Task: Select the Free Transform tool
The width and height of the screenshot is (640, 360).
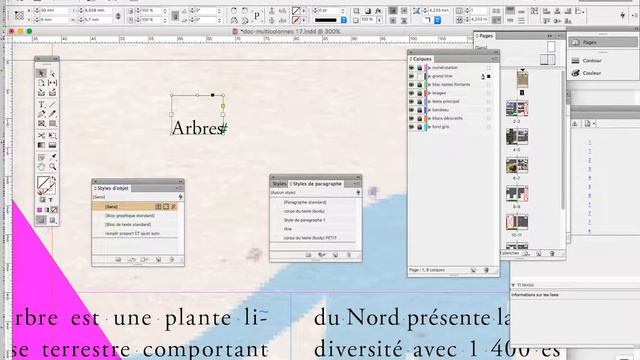Action: pos(53,136)
